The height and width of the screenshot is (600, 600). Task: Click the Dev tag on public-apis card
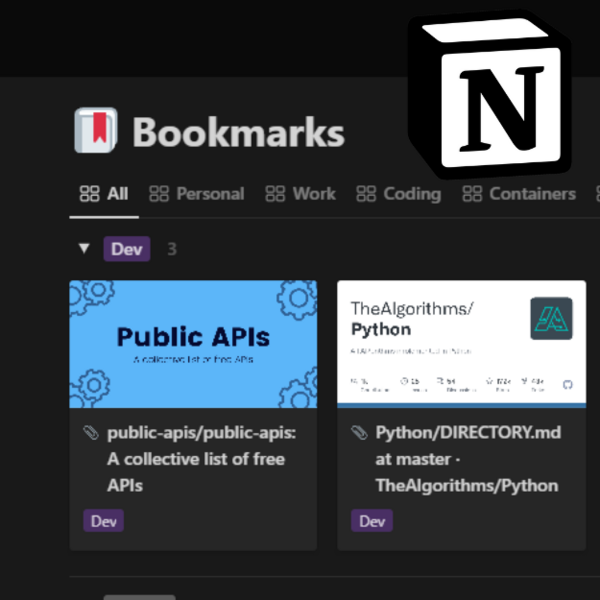click(104, 521)
